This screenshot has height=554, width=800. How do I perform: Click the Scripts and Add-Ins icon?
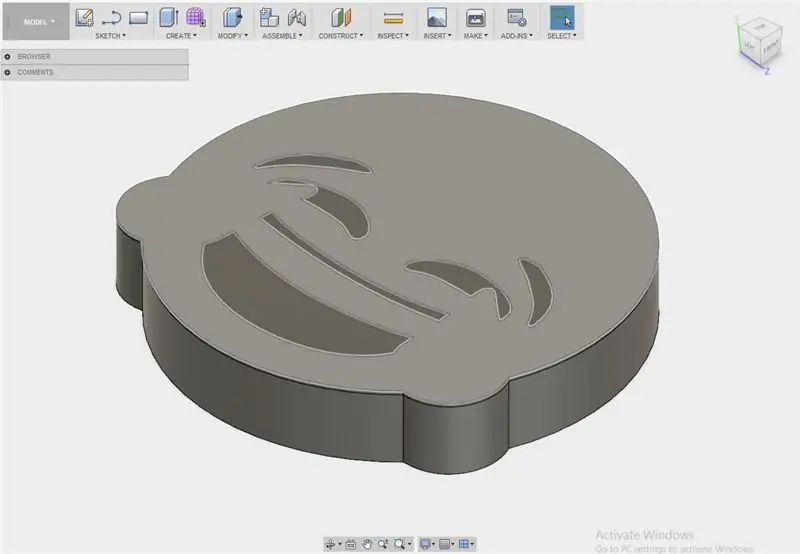coord(516,18)
